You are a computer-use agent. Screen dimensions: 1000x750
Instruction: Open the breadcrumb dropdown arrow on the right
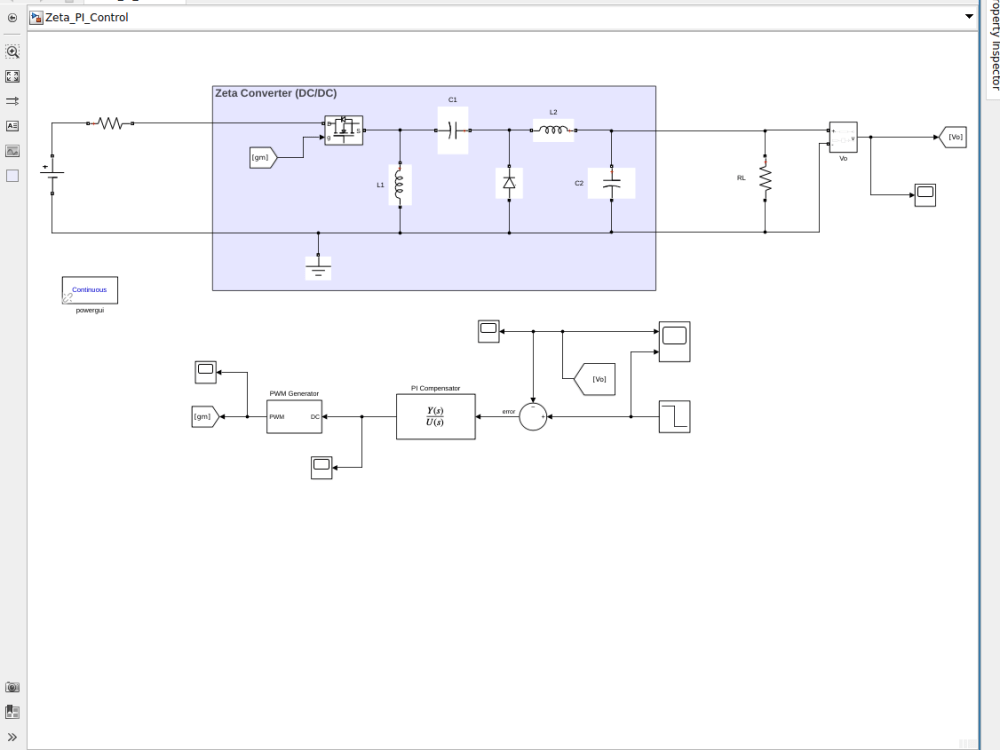tap(967, 17)
